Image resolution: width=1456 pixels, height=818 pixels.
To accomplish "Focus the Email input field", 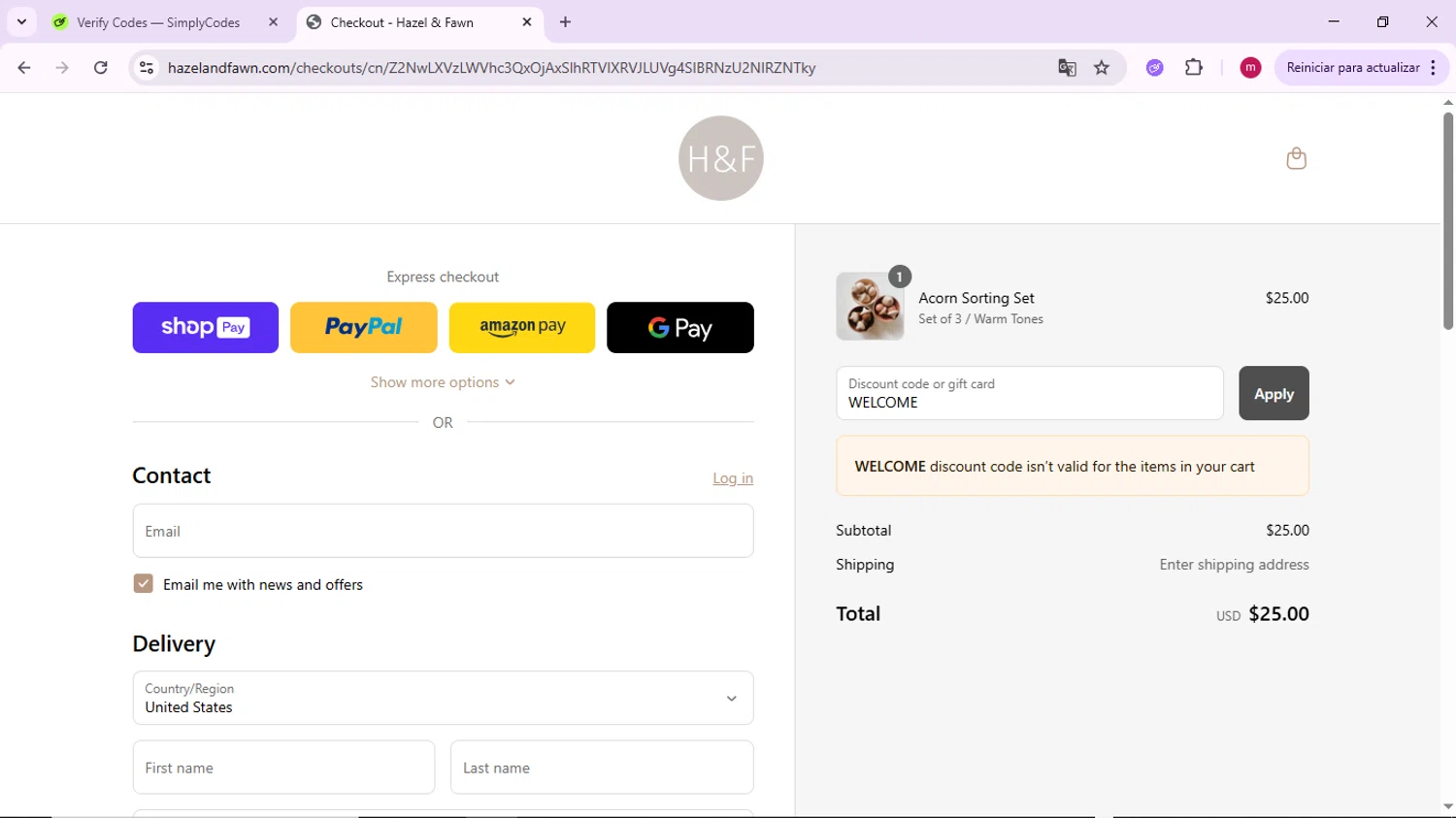I will 443,531.
